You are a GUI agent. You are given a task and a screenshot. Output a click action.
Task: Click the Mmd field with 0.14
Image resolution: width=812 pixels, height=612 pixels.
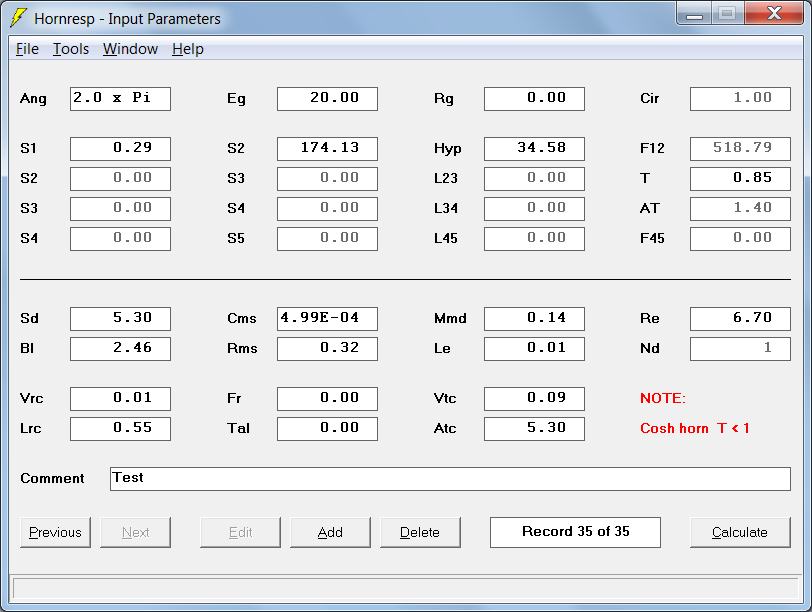(534, 319)
